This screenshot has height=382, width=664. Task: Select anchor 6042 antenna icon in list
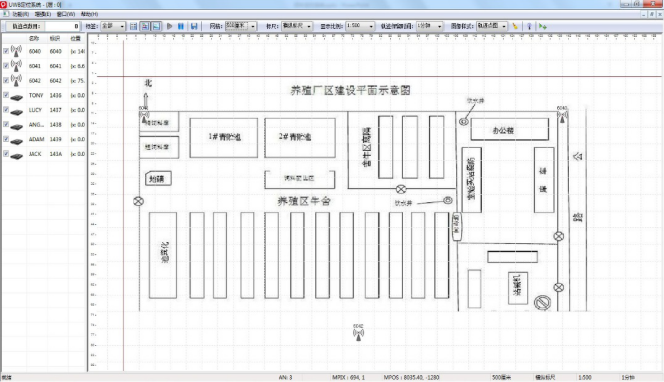coord(17,80)
